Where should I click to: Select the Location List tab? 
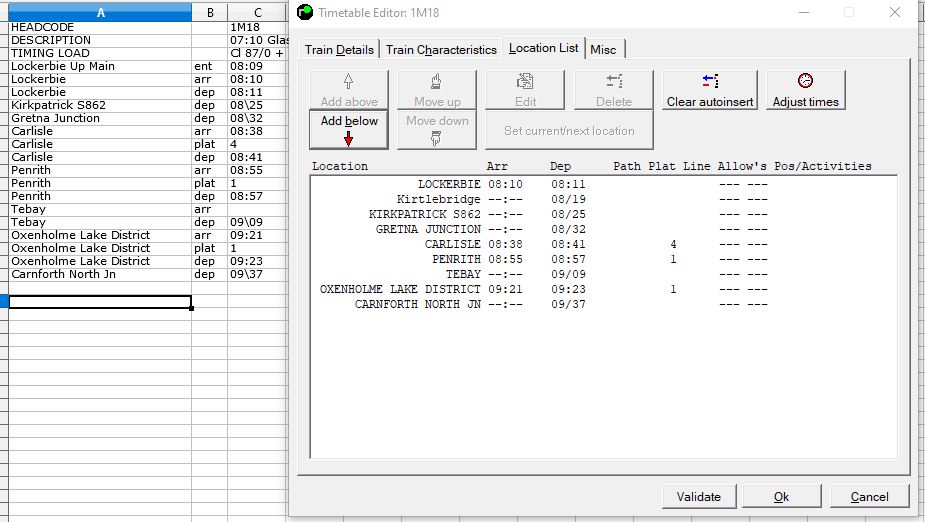[x=543, y=48]
